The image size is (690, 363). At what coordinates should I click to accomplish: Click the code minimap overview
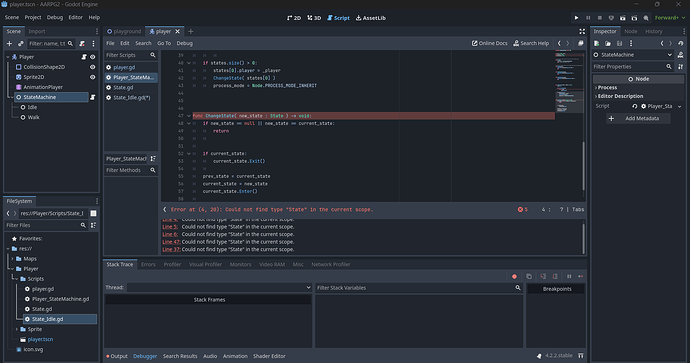click(569, 81)
